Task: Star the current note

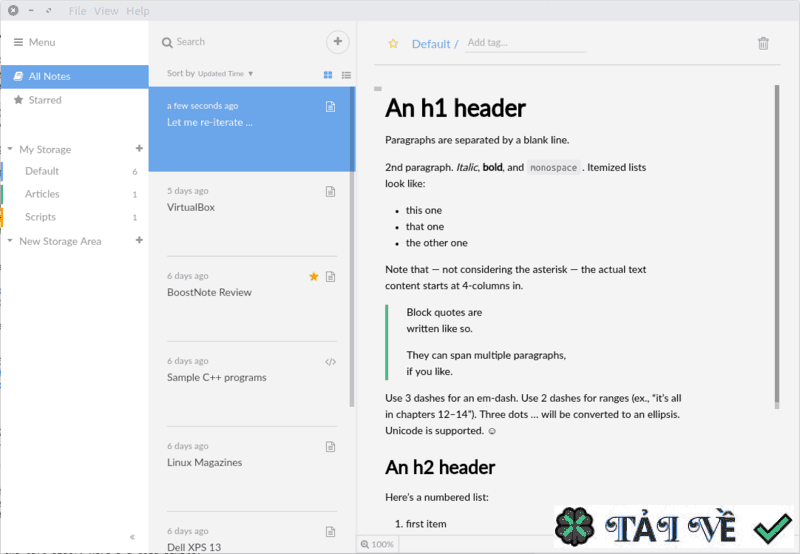Action: (x=393, y=44)
